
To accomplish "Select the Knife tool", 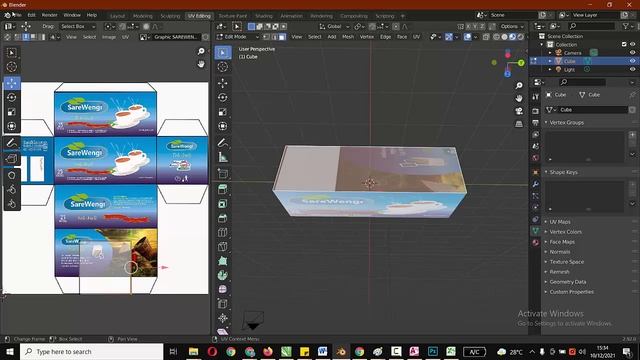I will [222, 247].
